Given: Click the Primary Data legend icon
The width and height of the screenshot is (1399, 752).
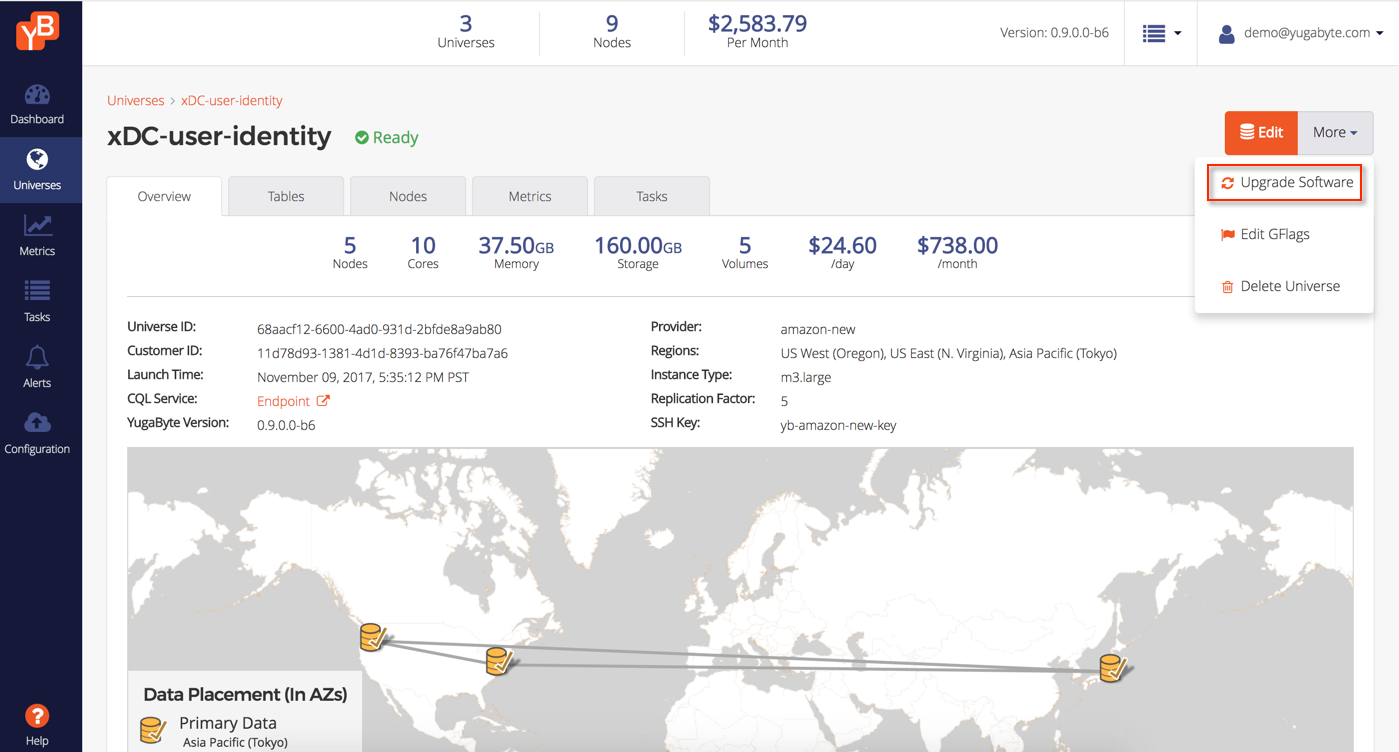Looking at the screenshot, I should point(153,730).
